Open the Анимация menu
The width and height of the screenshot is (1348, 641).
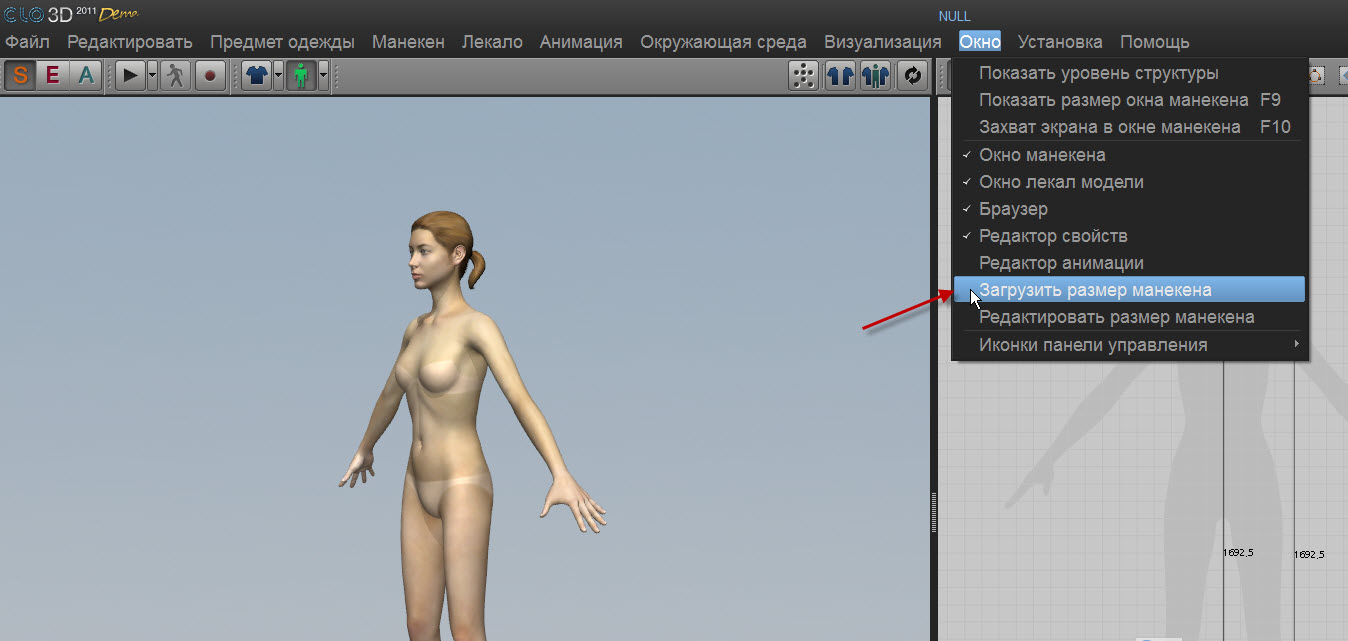(x=581, y=42)
